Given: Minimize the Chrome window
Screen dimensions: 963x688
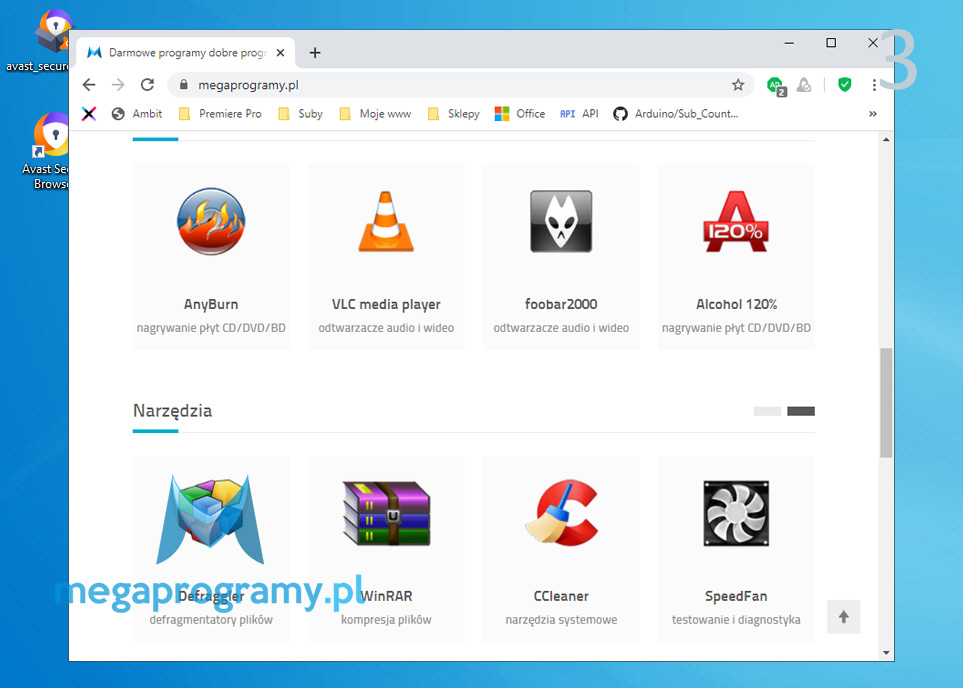Looking at the screenshot, I should click(789, 43).
